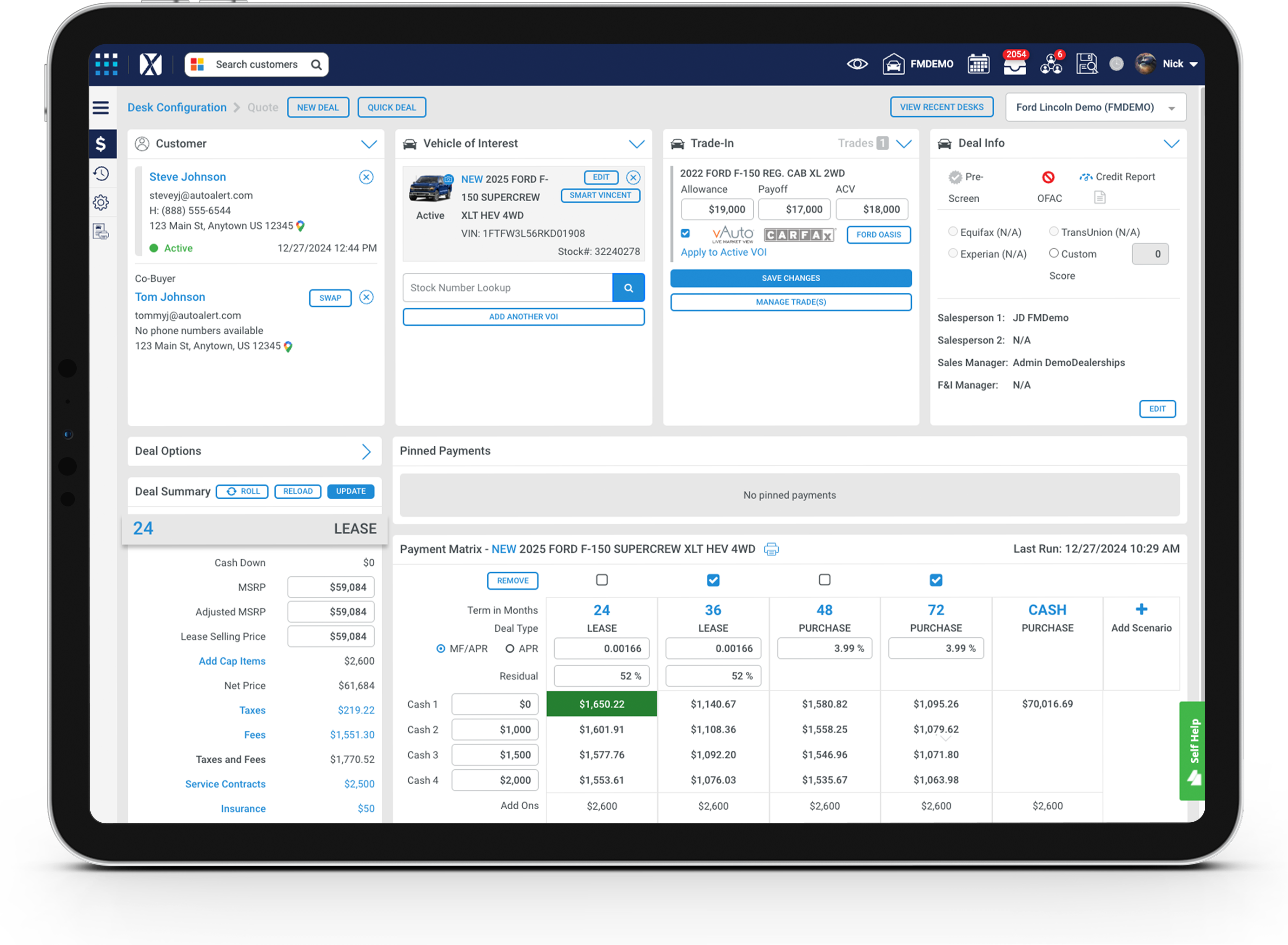Open the apps grid launcher icon
This screenshot has height=945, width=1288.
click(x=106, y=64)
